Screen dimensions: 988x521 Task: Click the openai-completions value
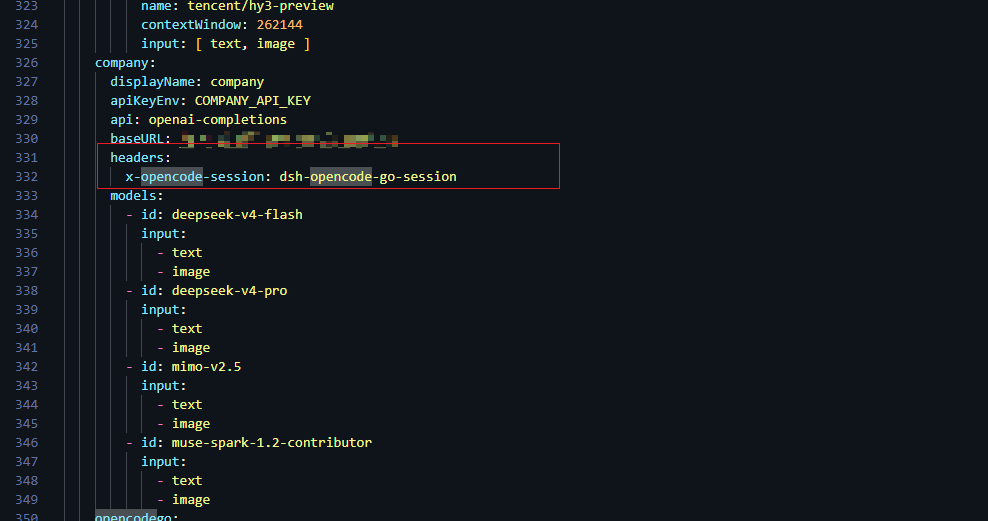click(217, 120)
